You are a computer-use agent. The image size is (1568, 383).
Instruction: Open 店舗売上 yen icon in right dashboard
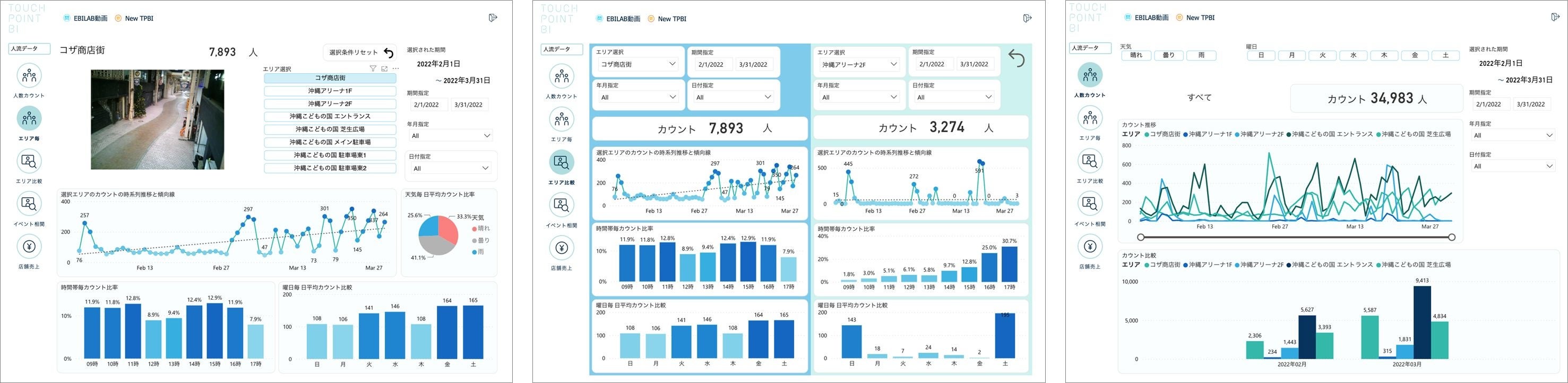pos(1090,246)
